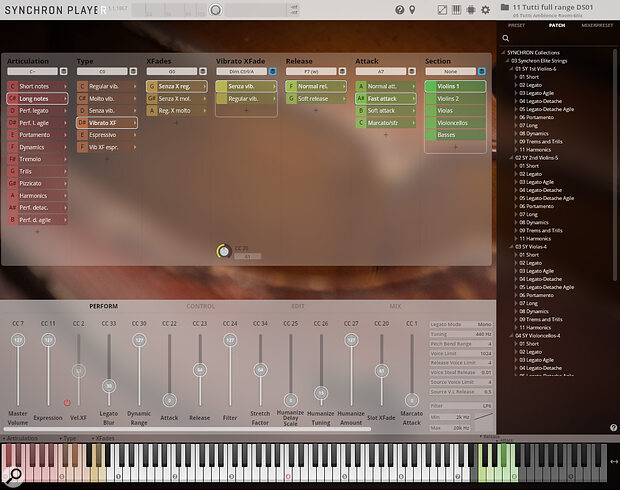This screenshot has height=490, width=620.
Task: Click the Legato Blur CC 33 slider knob
Action: [x=109, y=386]
